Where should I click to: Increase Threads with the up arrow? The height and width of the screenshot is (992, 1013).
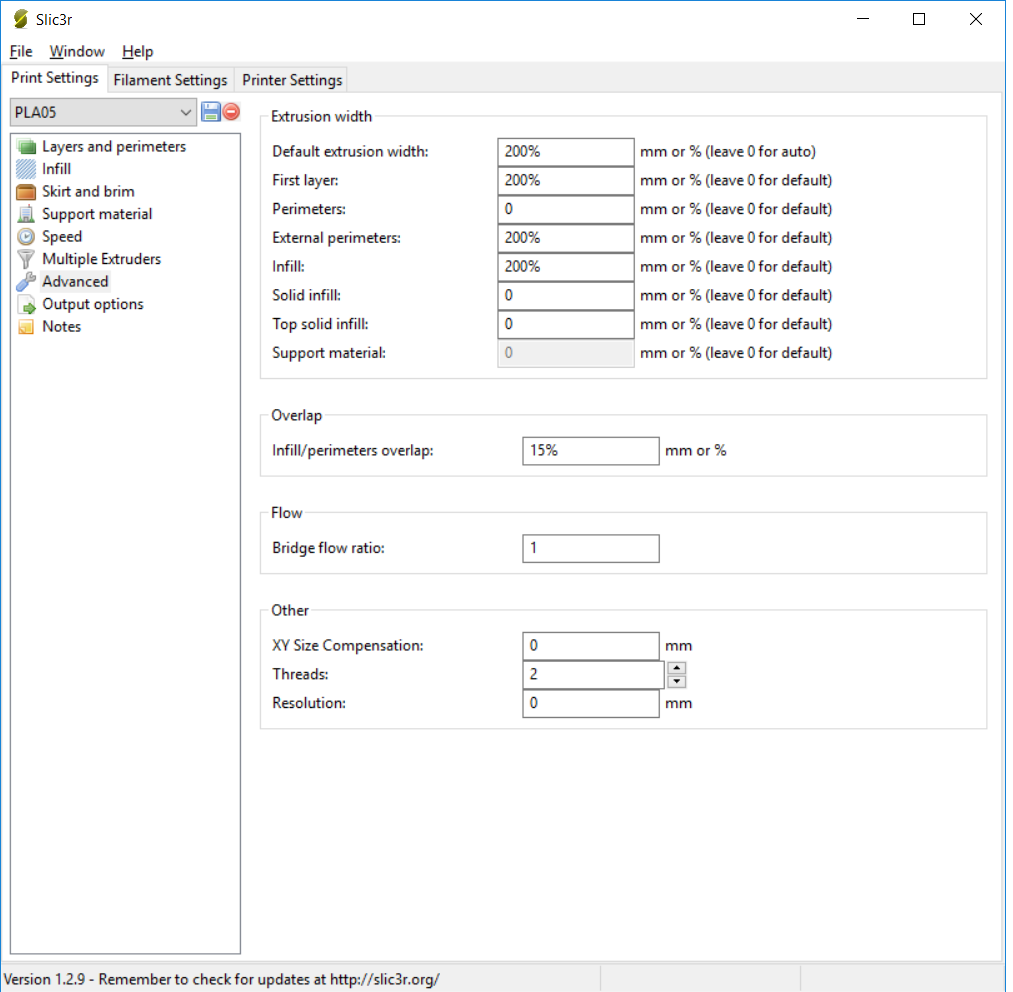pos(677,668)
